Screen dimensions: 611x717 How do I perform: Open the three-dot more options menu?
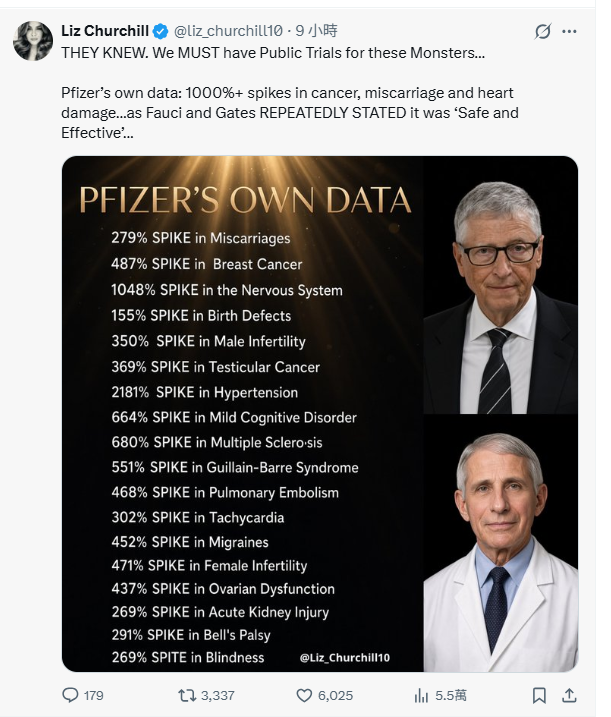point(569,32)
